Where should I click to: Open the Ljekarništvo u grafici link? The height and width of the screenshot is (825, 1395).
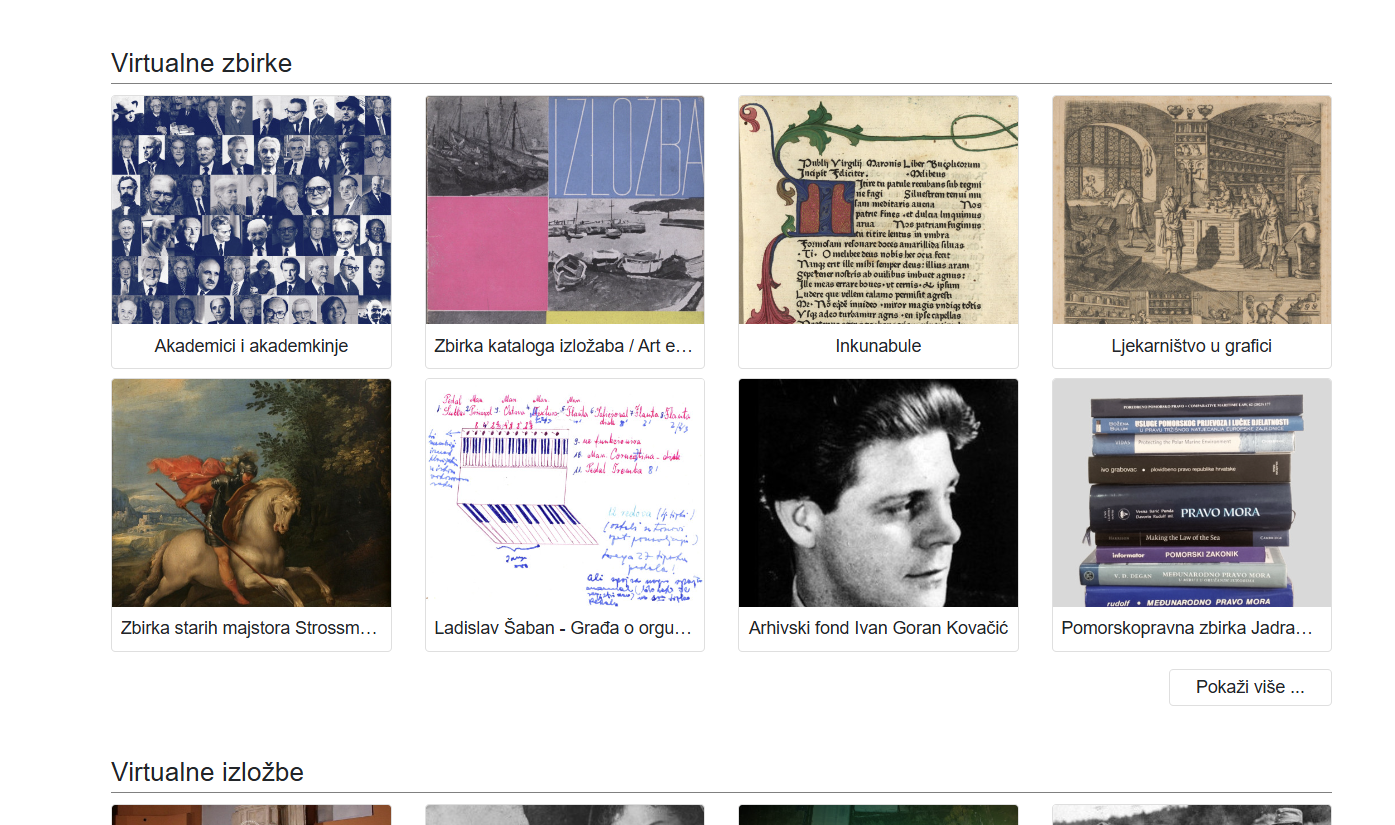point(1191,346)
